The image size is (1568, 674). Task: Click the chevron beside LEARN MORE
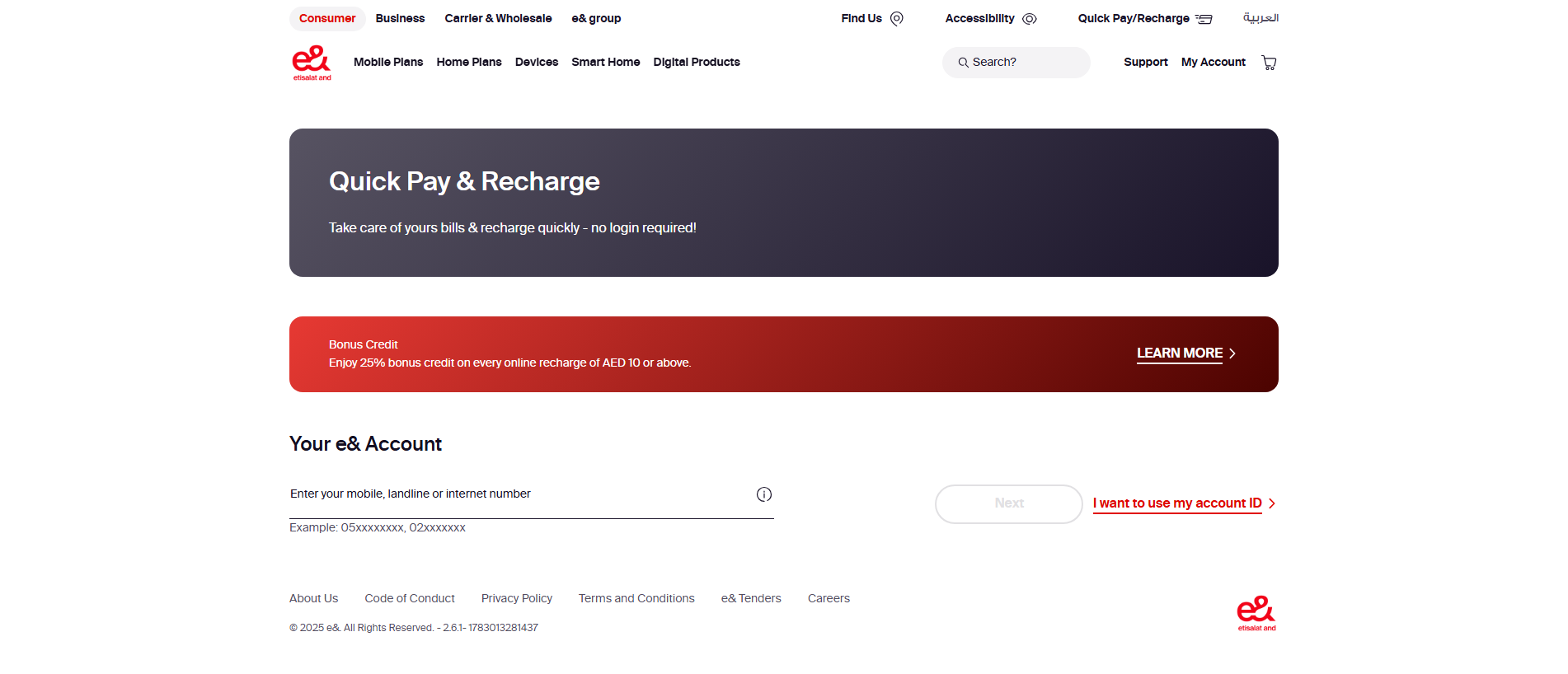coord(1232,353)
